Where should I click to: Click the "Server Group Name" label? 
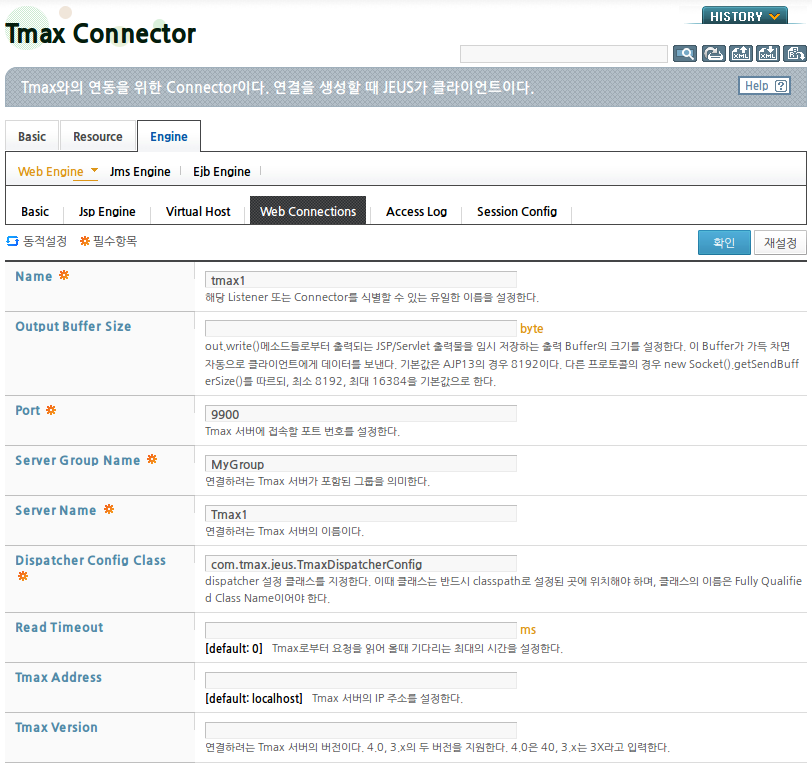[x=78, y=460]
